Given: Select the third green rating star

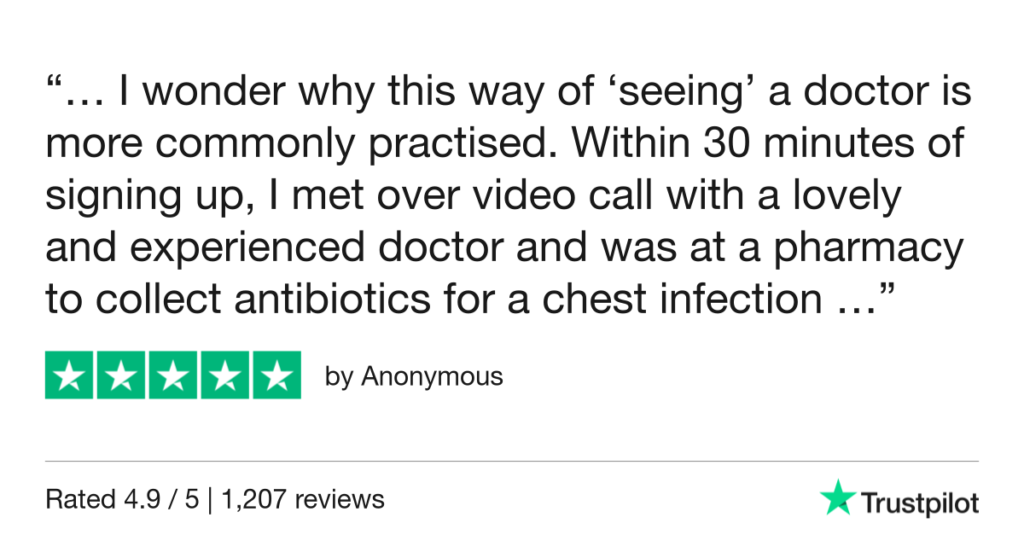Looking at the screenshot, I should point(173,376).
